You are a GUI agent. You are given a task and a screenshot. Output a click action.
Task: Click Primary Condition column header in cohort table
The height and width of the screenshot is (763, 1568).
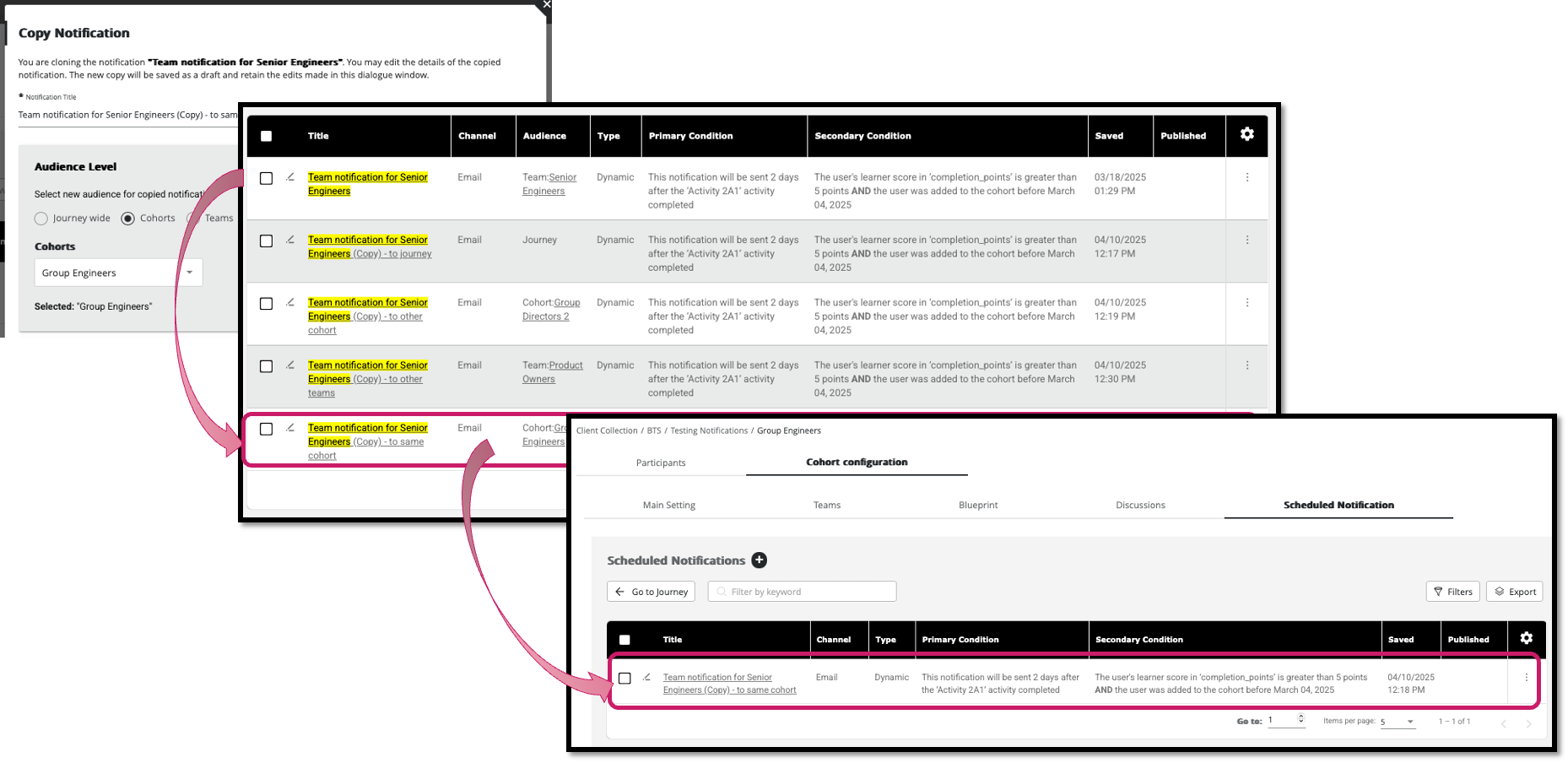click(x=960, y=640)
